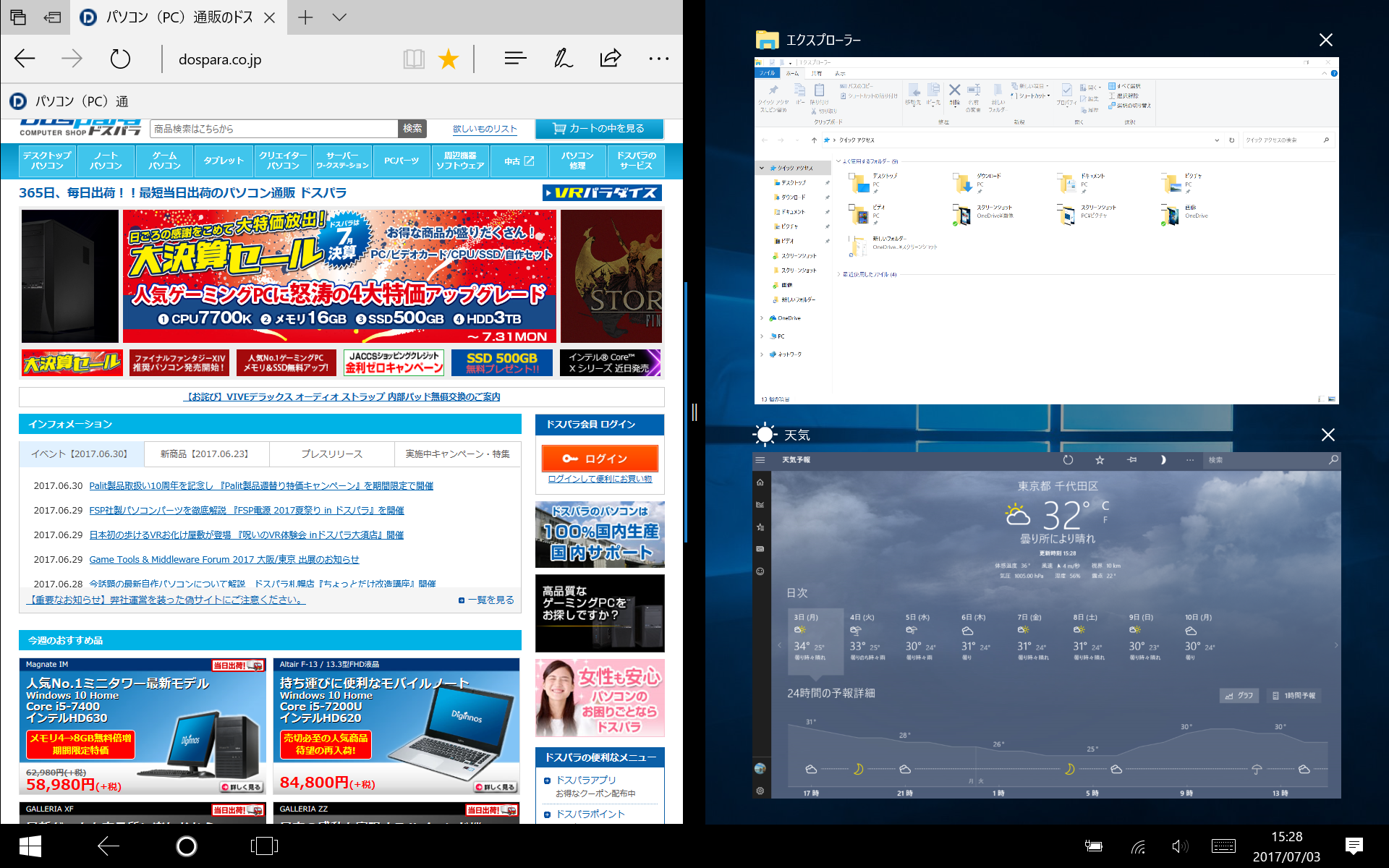Switch to the 共有 tab in Explorer
The width and height of the screenshot is (1389, 868).
click(x=817, y=73)
